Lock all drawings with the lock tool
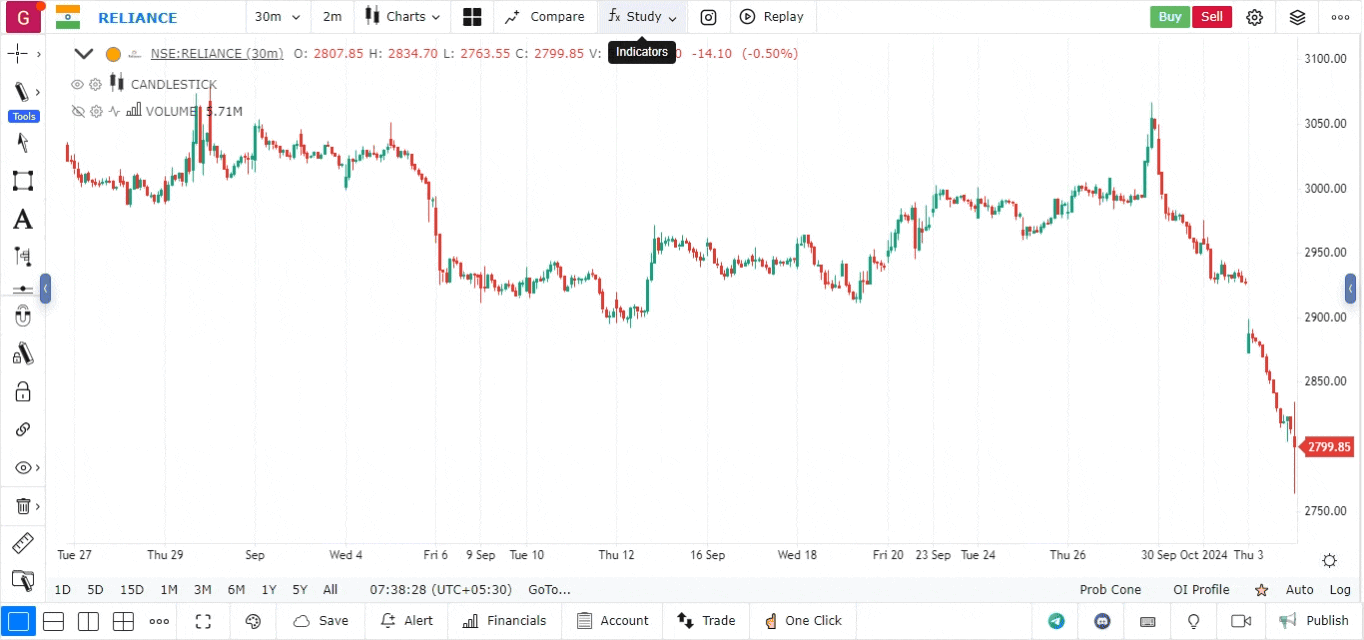Image resolution: width=1364 pixels, height=640 pixels. click(x=24, y=391)
